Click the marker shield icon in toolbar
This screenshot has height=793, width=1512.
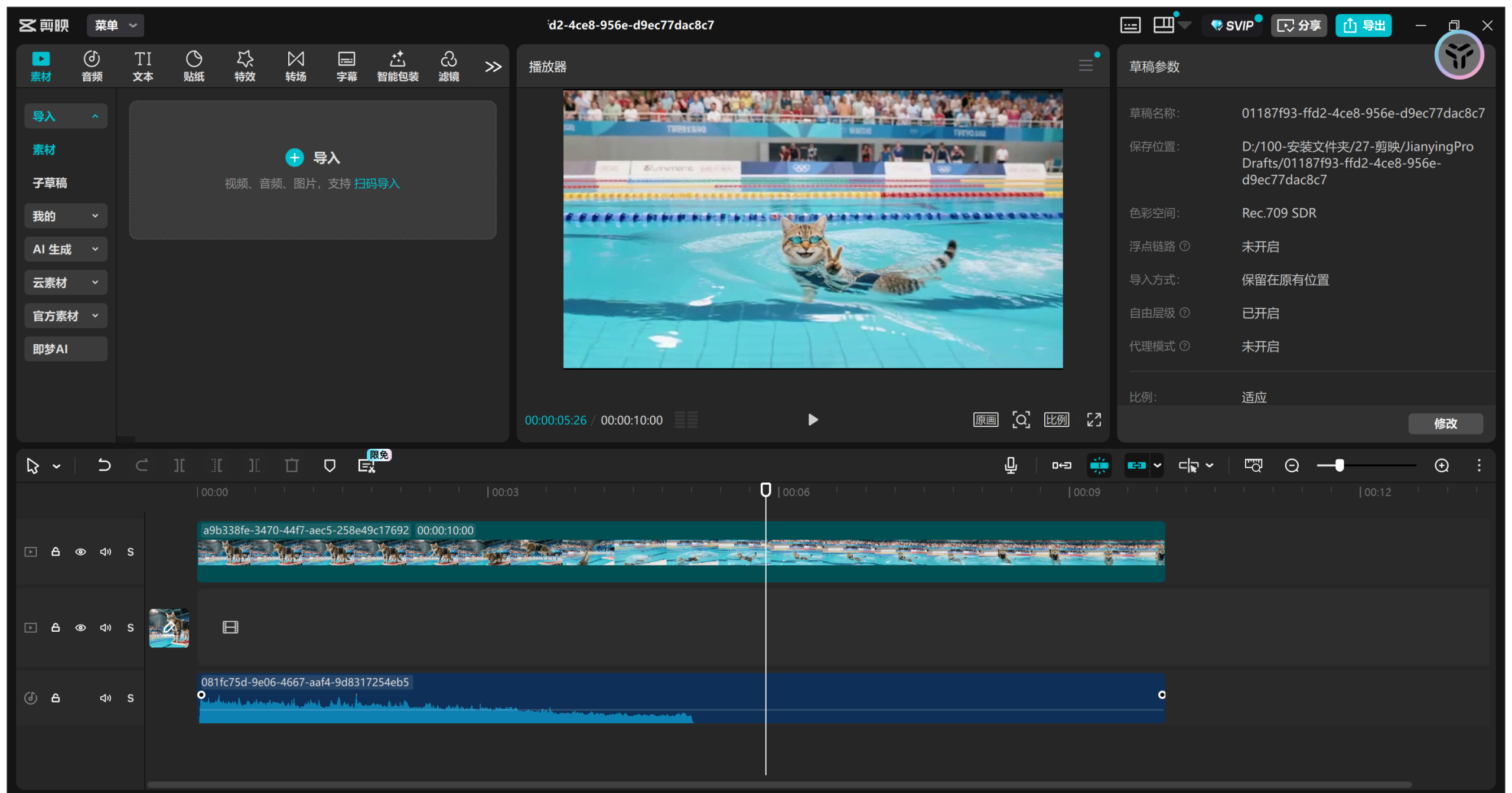tap(330, 465)
